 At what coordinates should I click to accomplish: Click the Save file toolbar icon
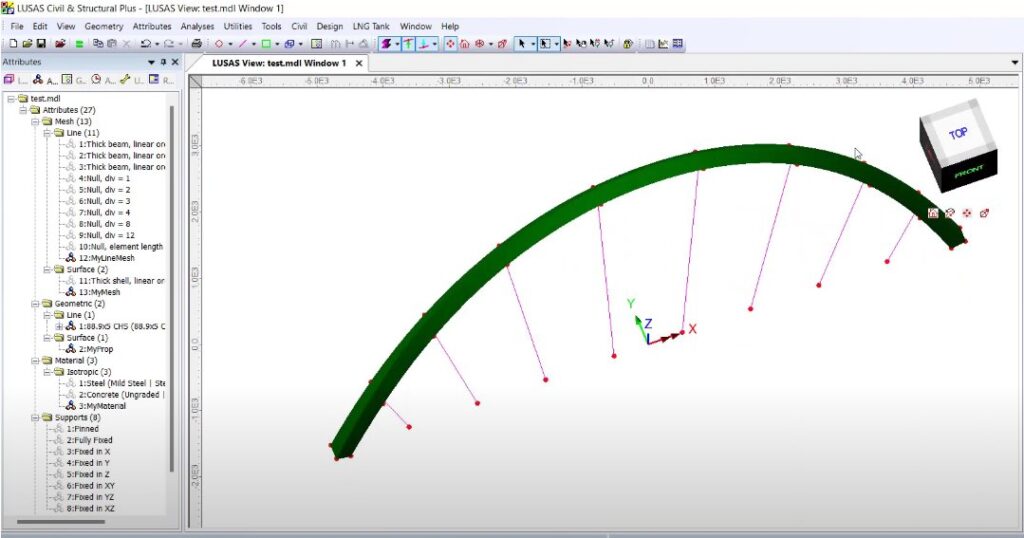[41, 44]
